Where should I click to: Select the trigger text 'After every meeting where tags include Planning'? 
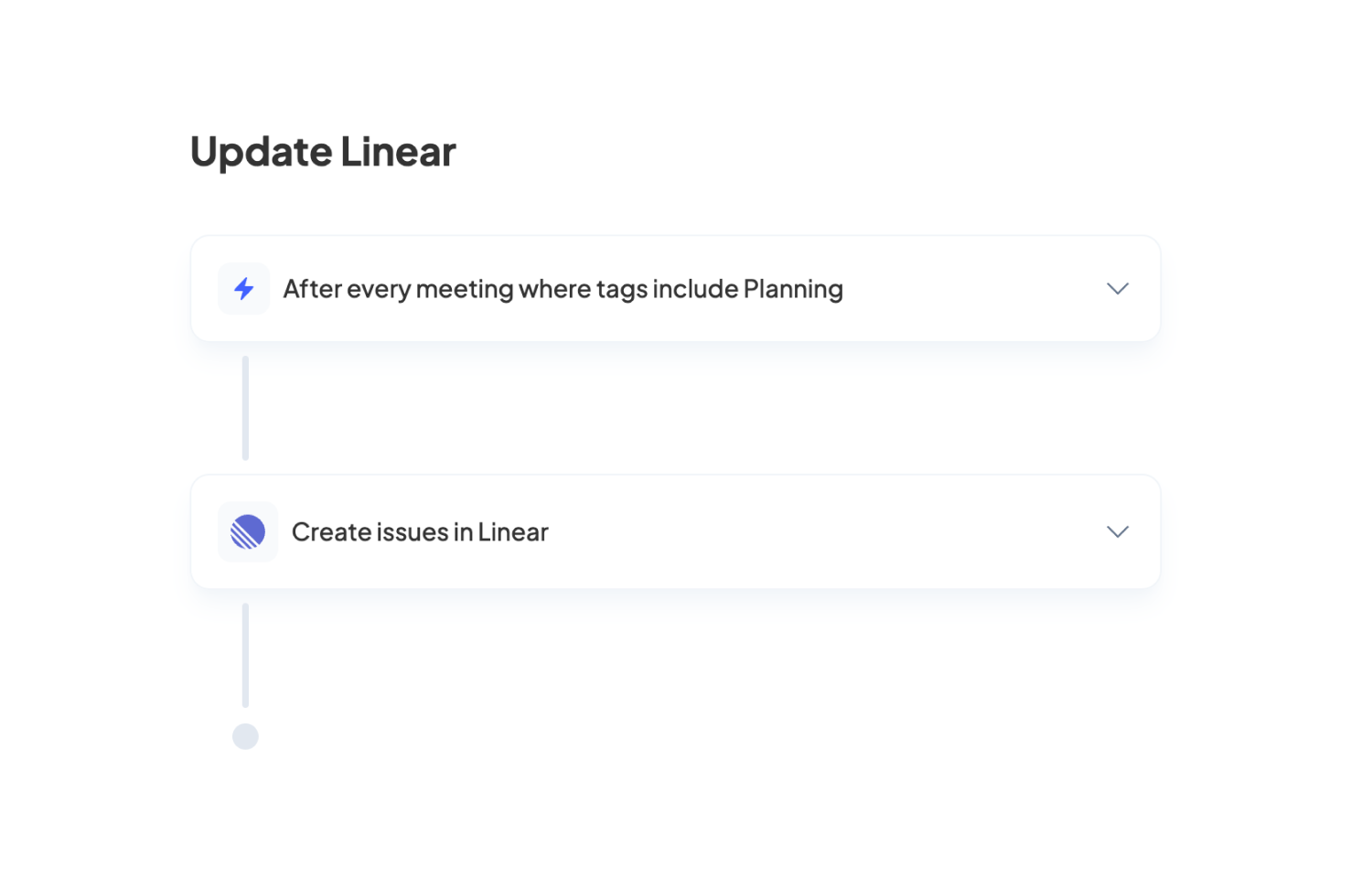563,288
